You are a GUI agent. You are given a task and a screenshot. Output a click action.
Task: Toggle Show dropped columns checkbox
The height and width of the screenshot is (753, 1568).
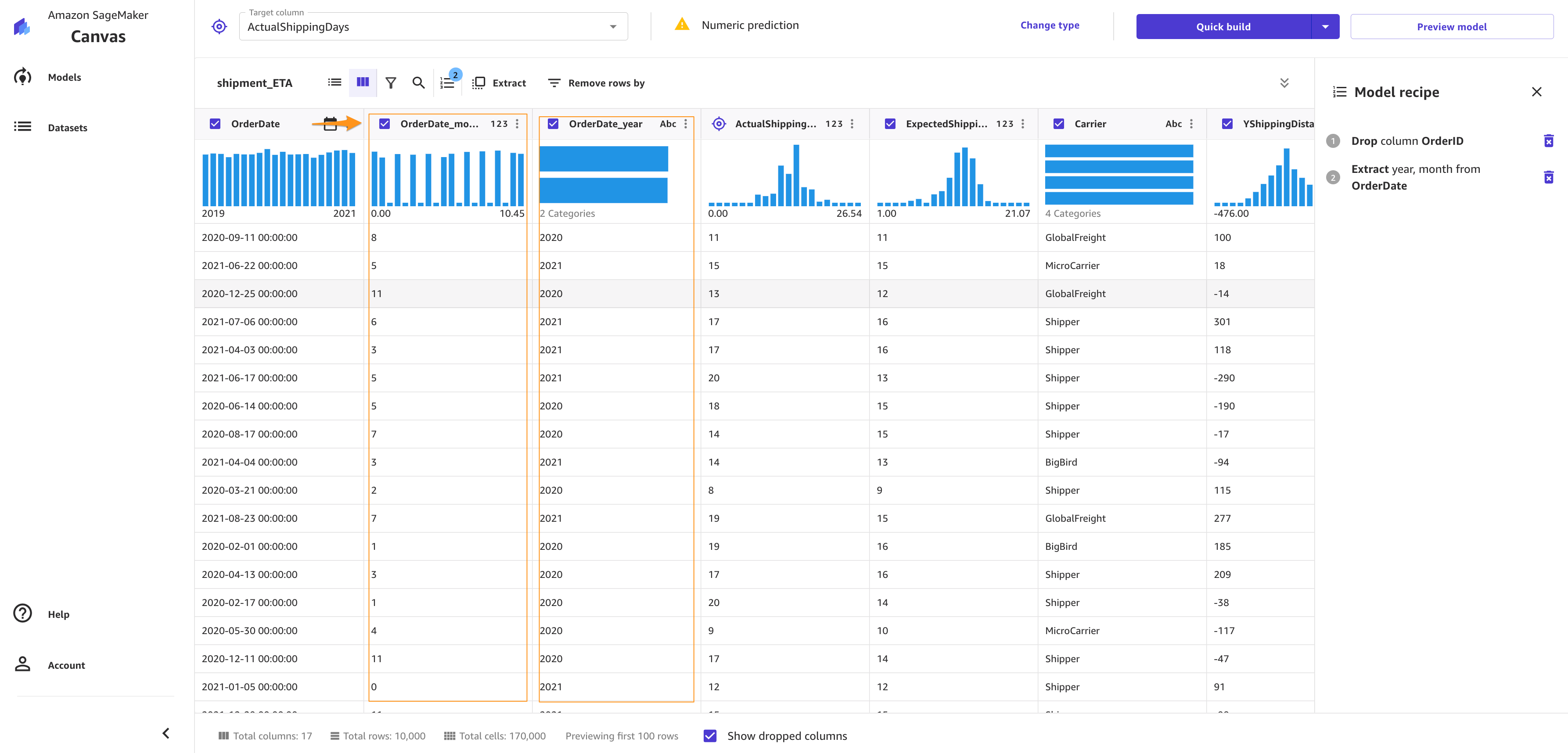(x=710, y=736)
